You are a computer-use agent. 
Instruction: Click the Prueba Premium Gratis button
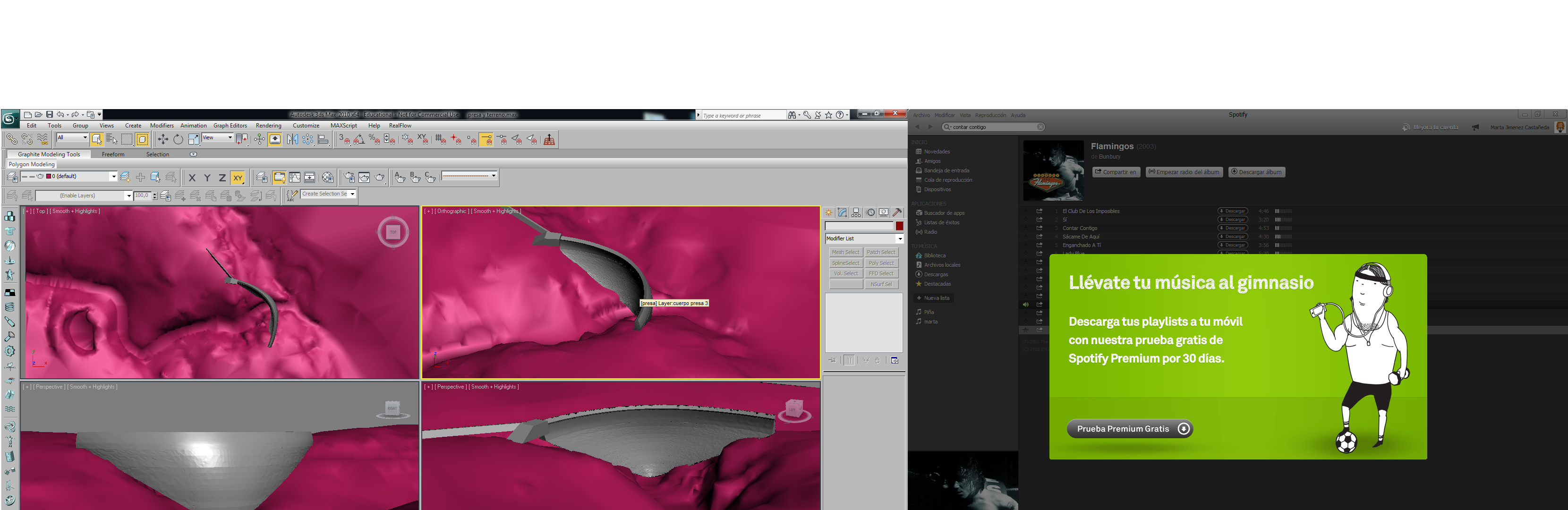pos(1129,428)
